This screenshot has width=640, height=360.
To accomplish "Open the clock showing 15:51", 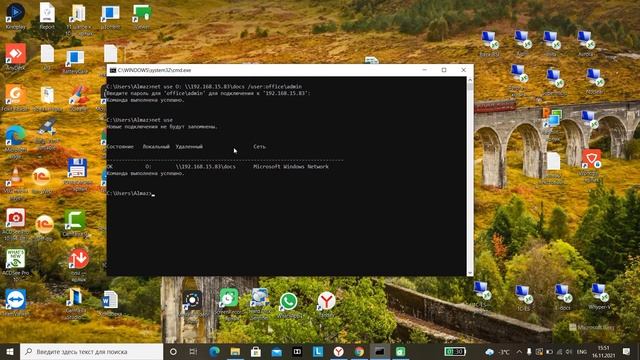I will coord(604,352).
